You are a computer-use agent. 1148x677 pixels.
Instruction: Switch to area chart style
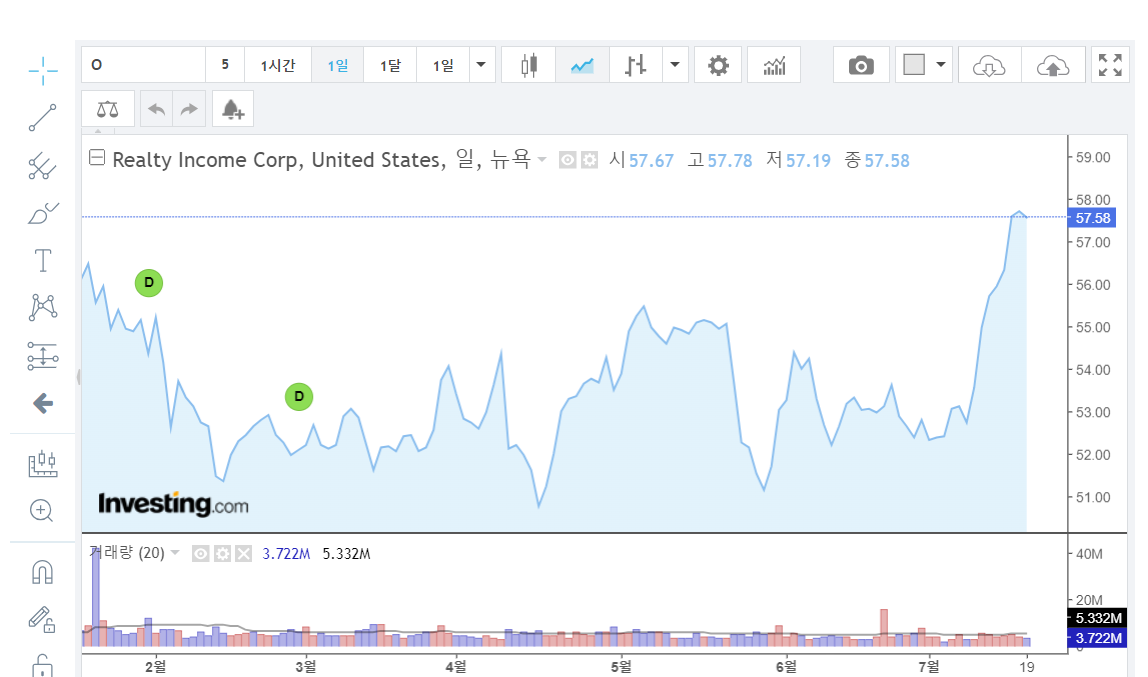click(582, 65)
